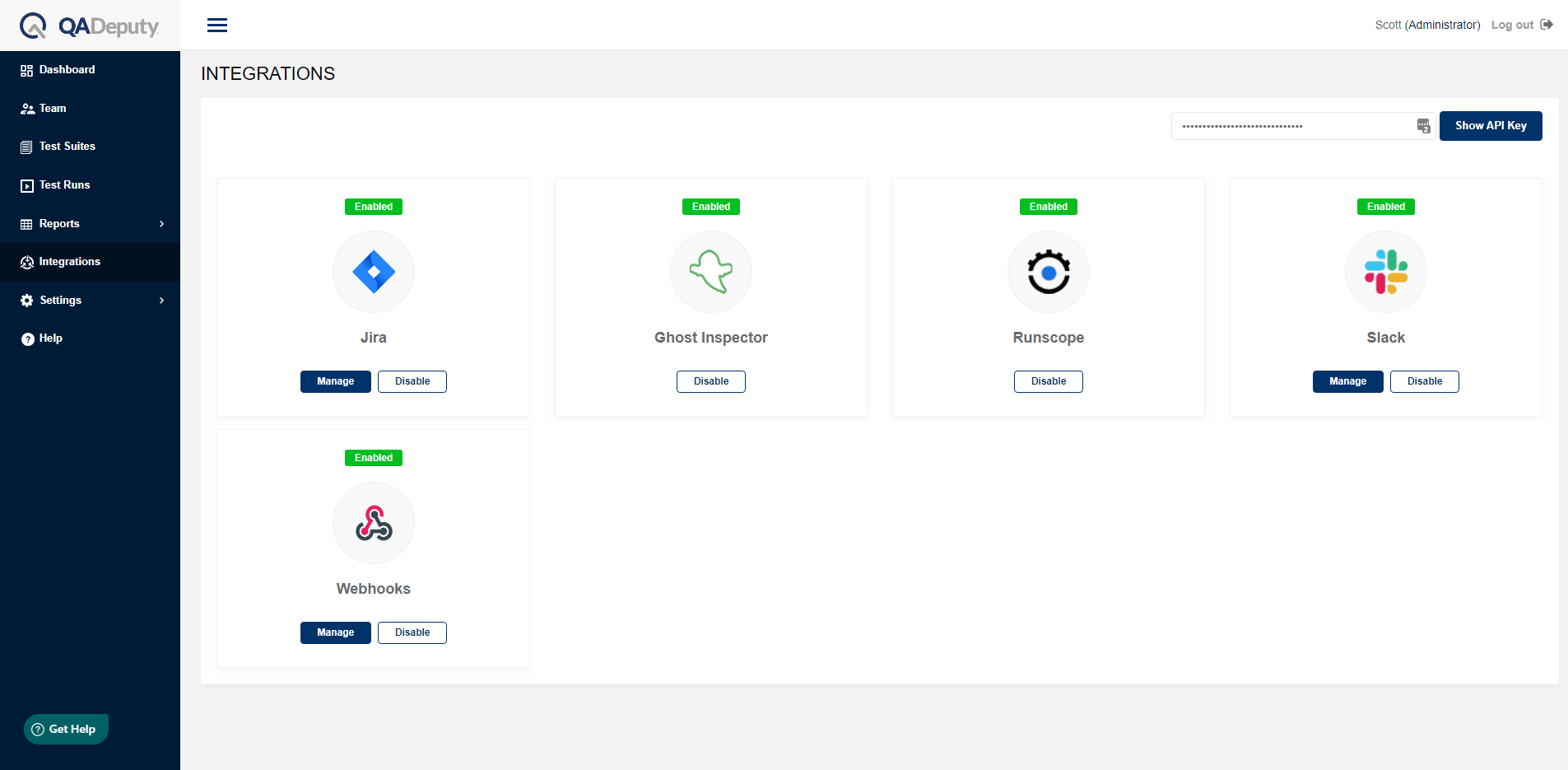Disable the Ghost Inspector integration
This screenshot has height=770, width=1568.
point(711,381)
